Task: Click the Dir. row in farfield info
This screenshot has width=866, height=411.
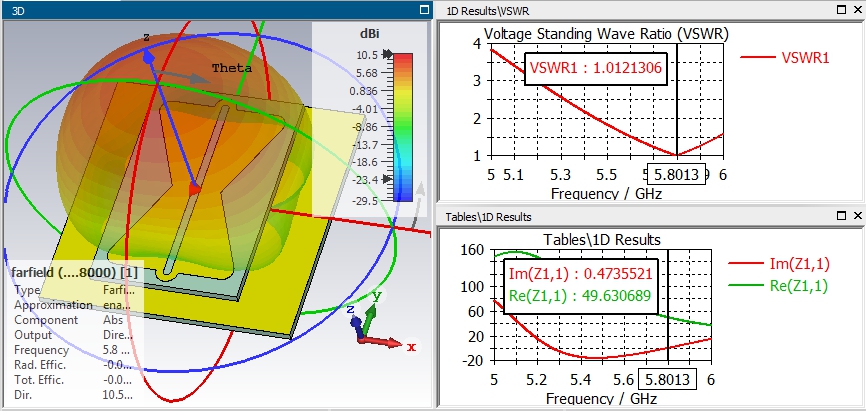Action: (x=73, y=395)
